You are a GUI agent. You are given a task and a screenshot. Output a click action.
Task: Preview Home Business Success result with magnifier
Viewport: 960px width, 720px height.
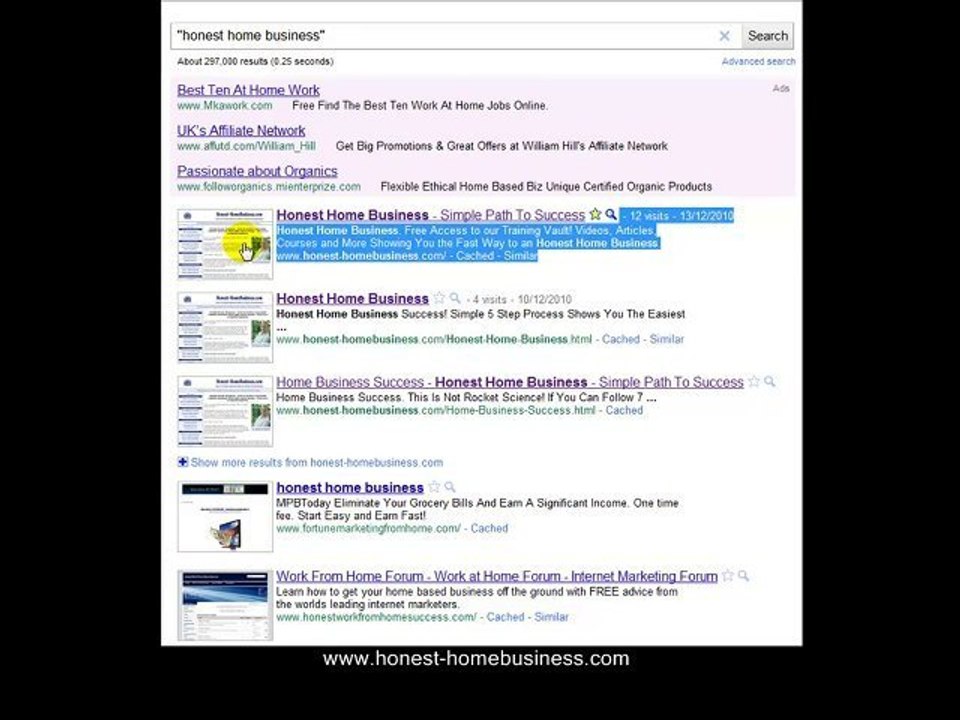[769, 381]
